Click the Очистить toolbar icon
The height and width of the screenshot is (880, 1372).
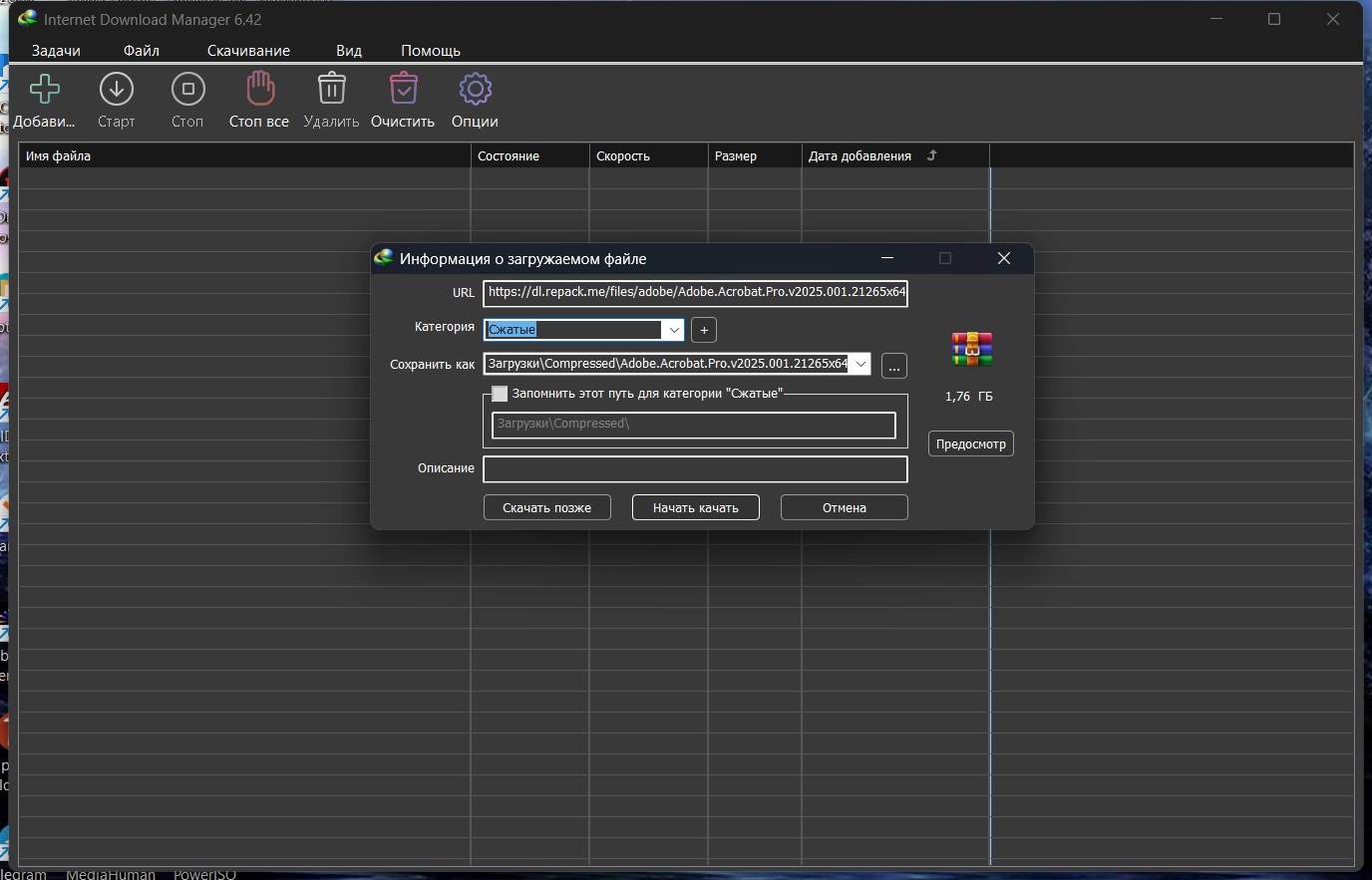(403, 89)
